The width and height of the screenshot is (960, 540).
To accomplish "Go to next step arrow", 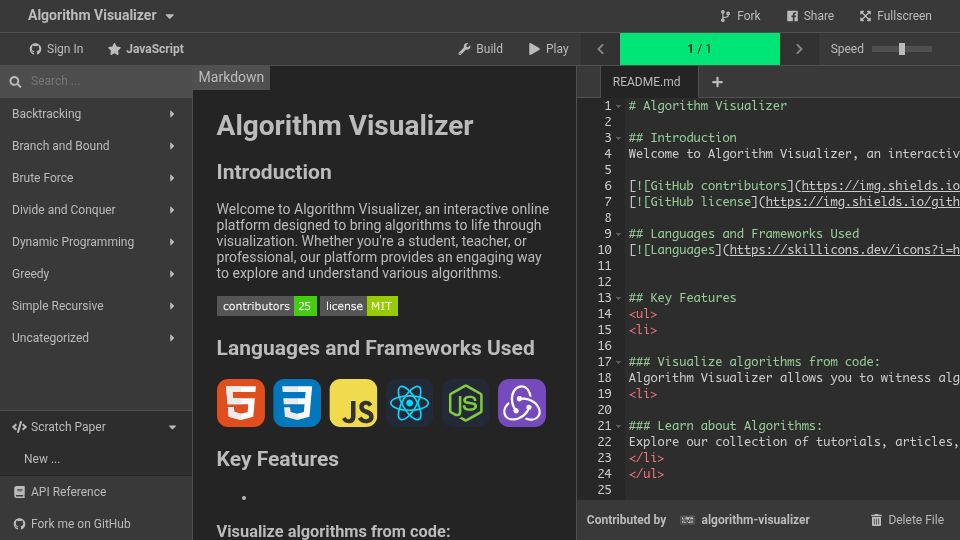I will (x=799, y=49).
